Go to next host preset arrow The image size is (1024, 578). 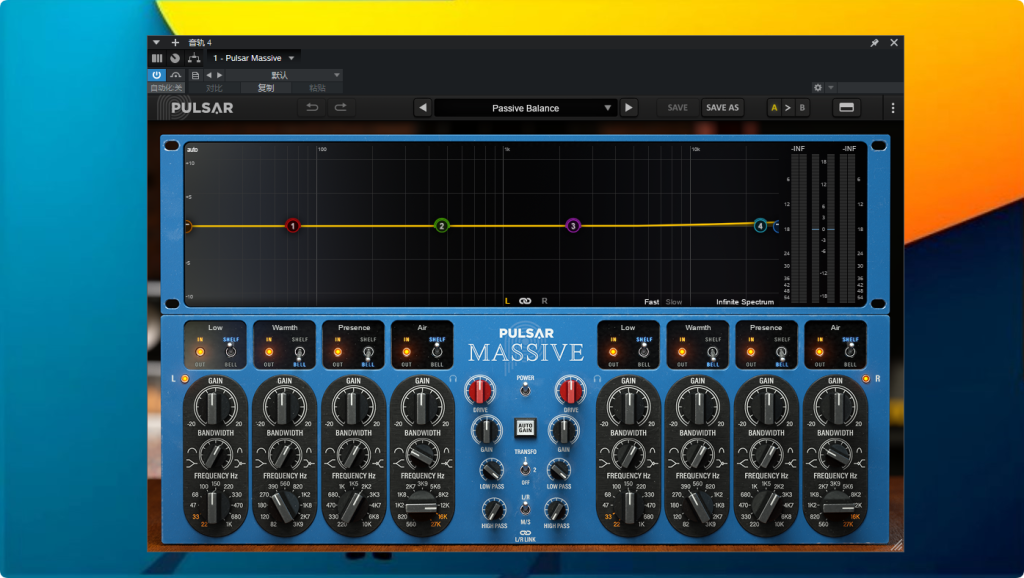[219, 75]
